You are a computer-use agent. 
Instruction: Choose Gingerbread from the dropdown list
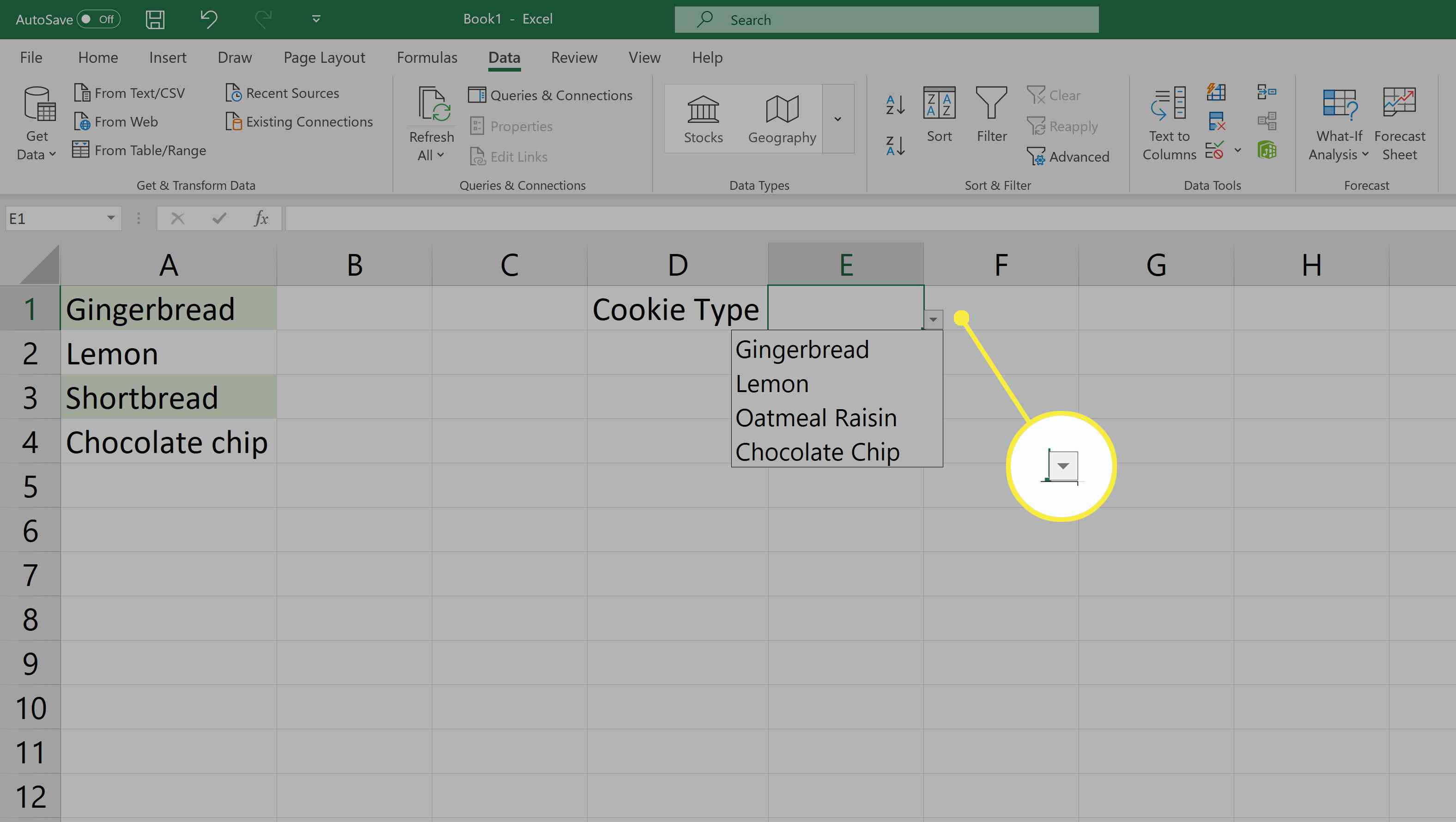click(837, 350)
